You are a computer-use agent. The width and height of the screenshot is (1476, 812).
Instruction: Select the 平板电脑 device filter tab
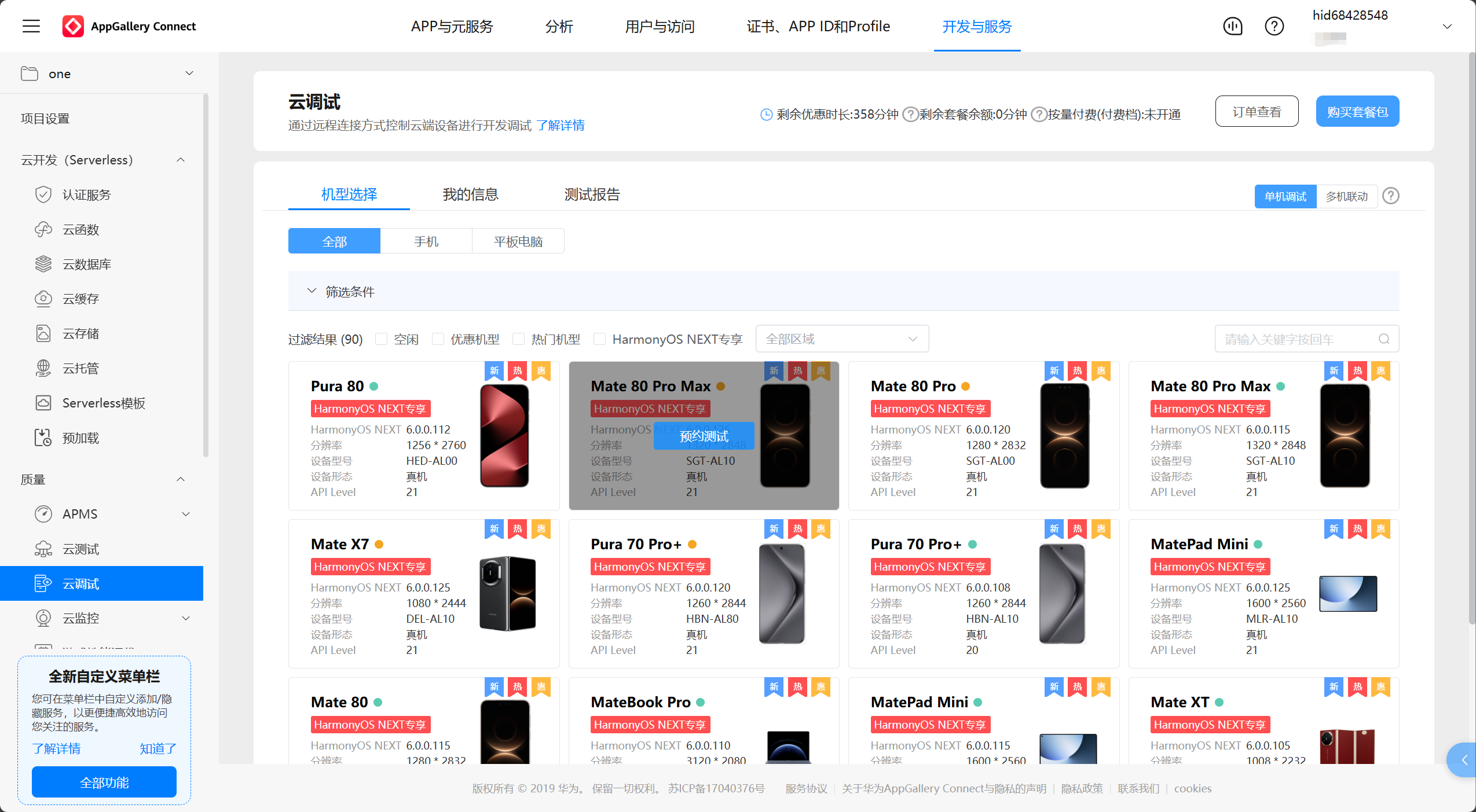pyautogui.click(x=518, y=241)
